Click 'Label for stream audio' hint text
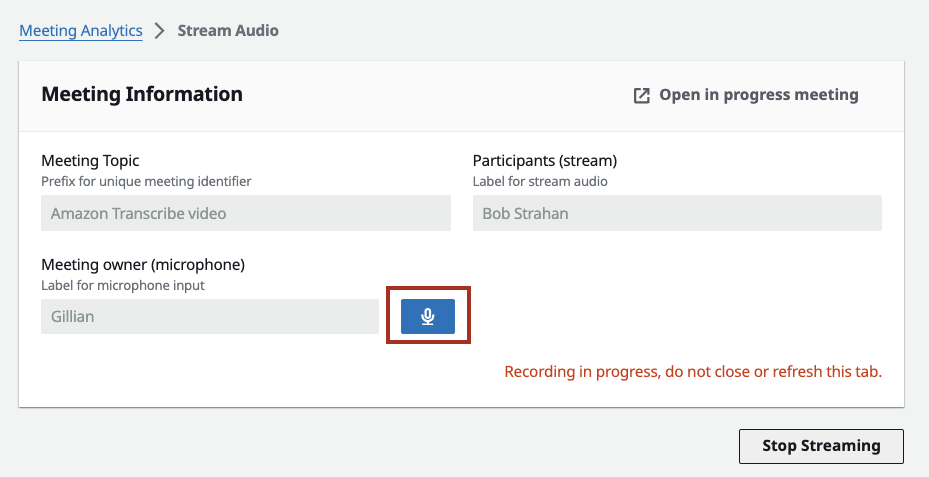This screenshot has height=477, width=929. (x=540, y=181)
